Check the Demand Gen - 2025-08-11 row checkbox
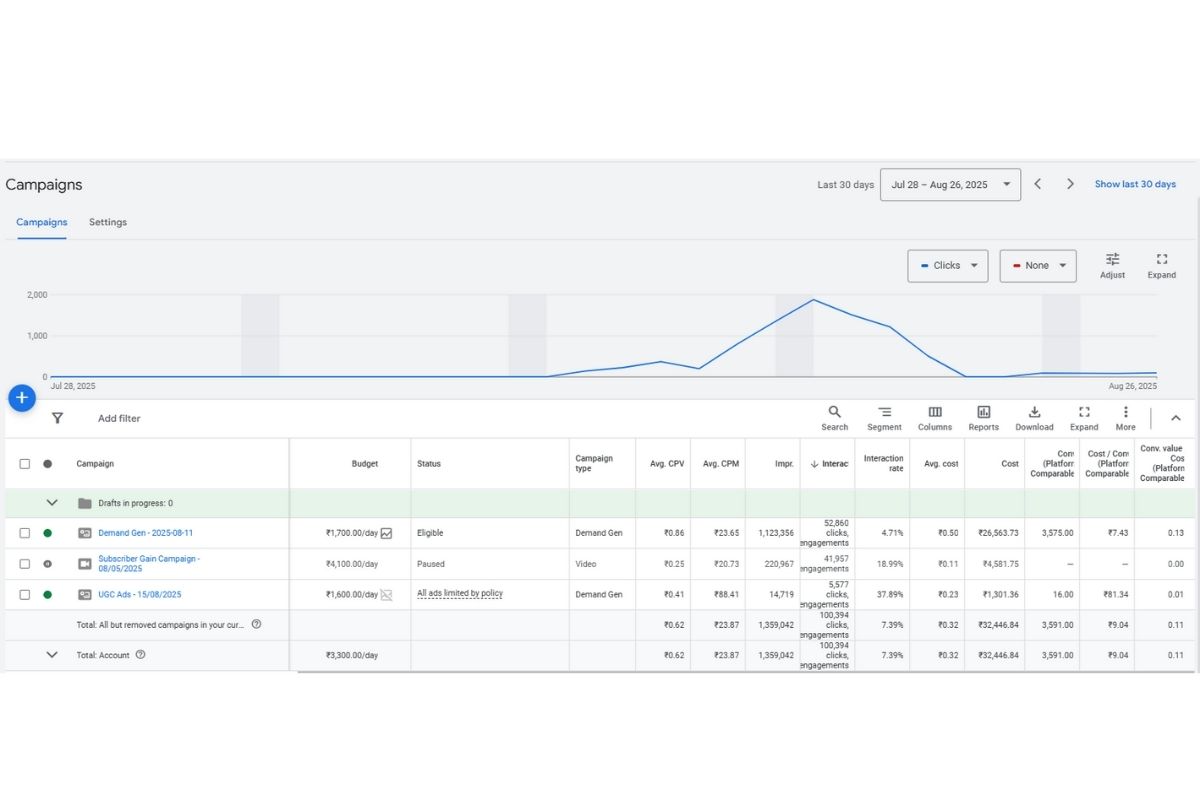1200x800 pixels. [25, 533]
